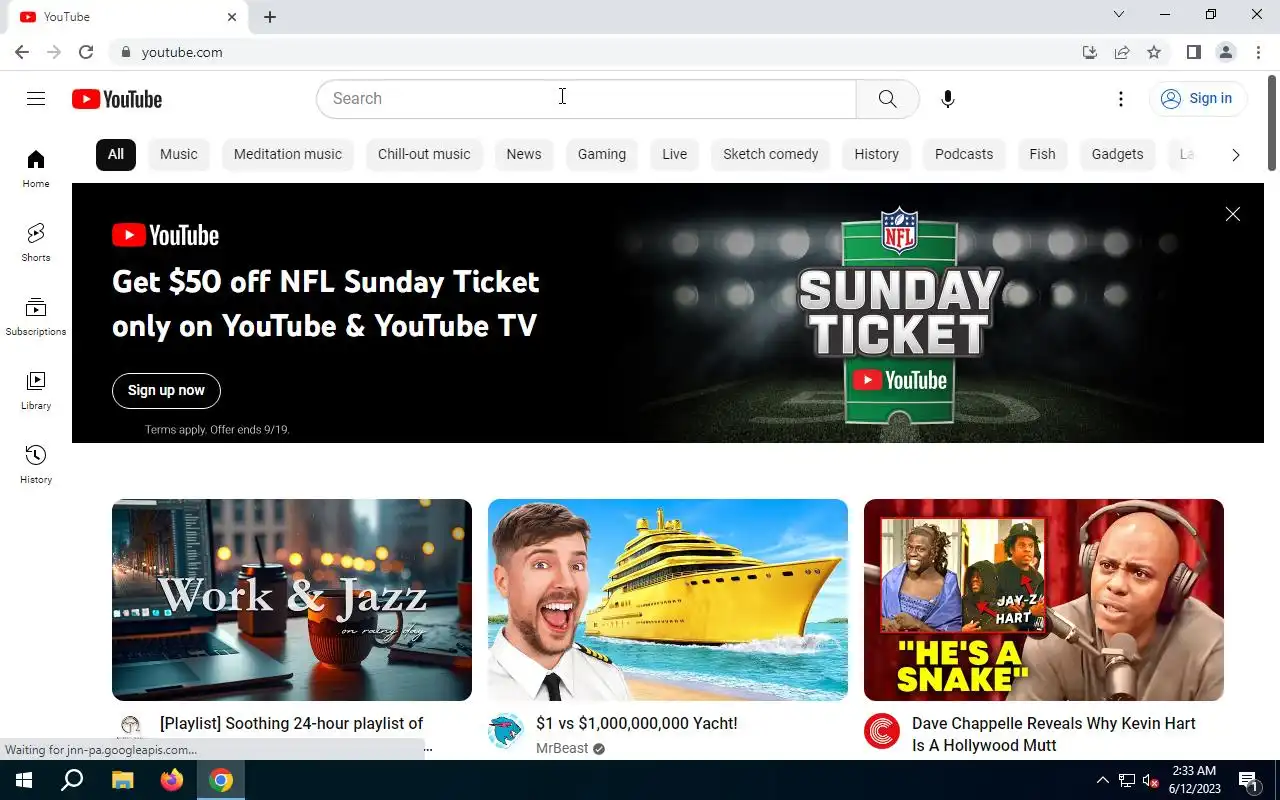
Task: Start voice search with microphone icon
Action: [948, 99]
